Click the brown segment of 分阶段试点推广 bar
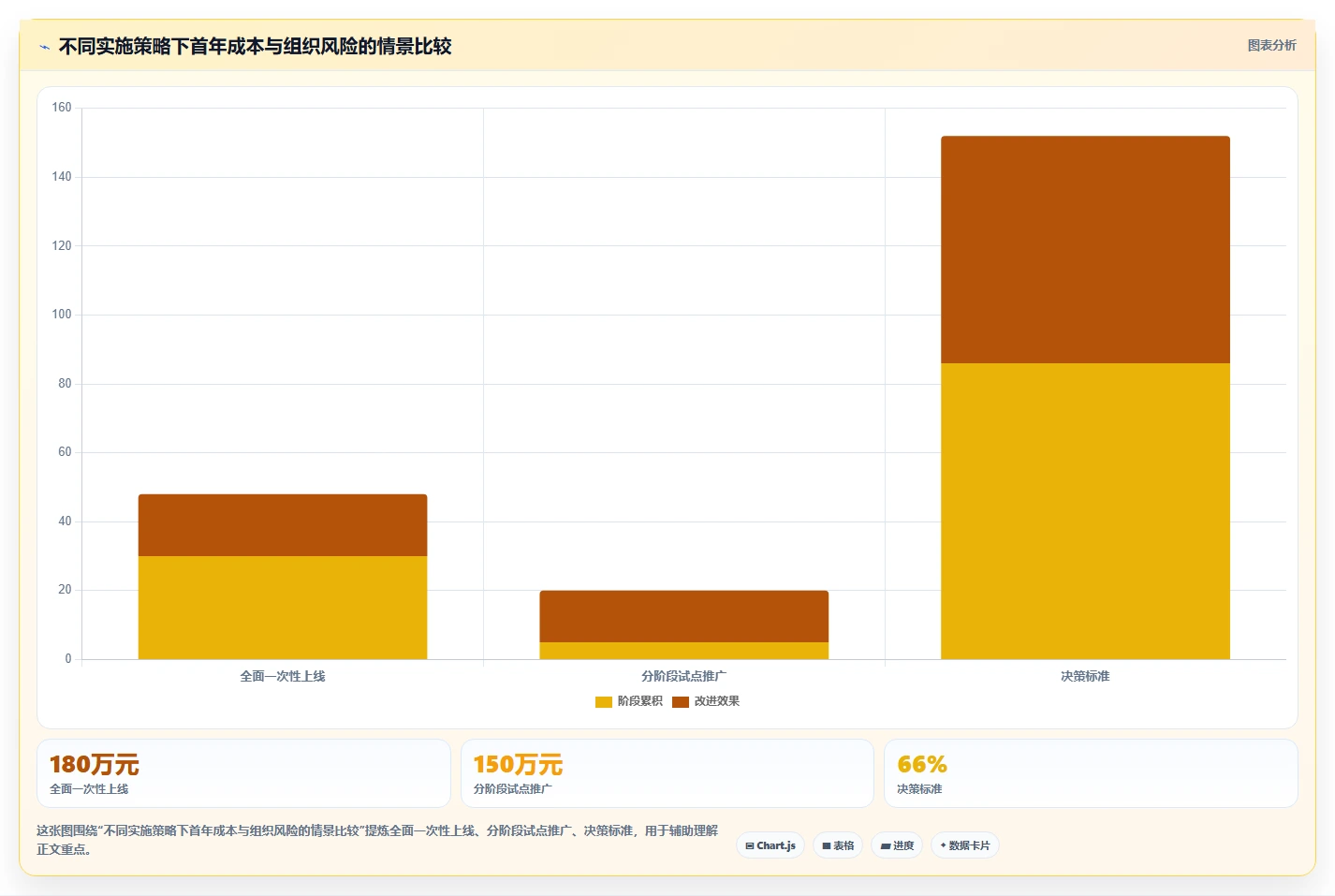The width and height of the screenshot is (1335, 896). [683, 616]
